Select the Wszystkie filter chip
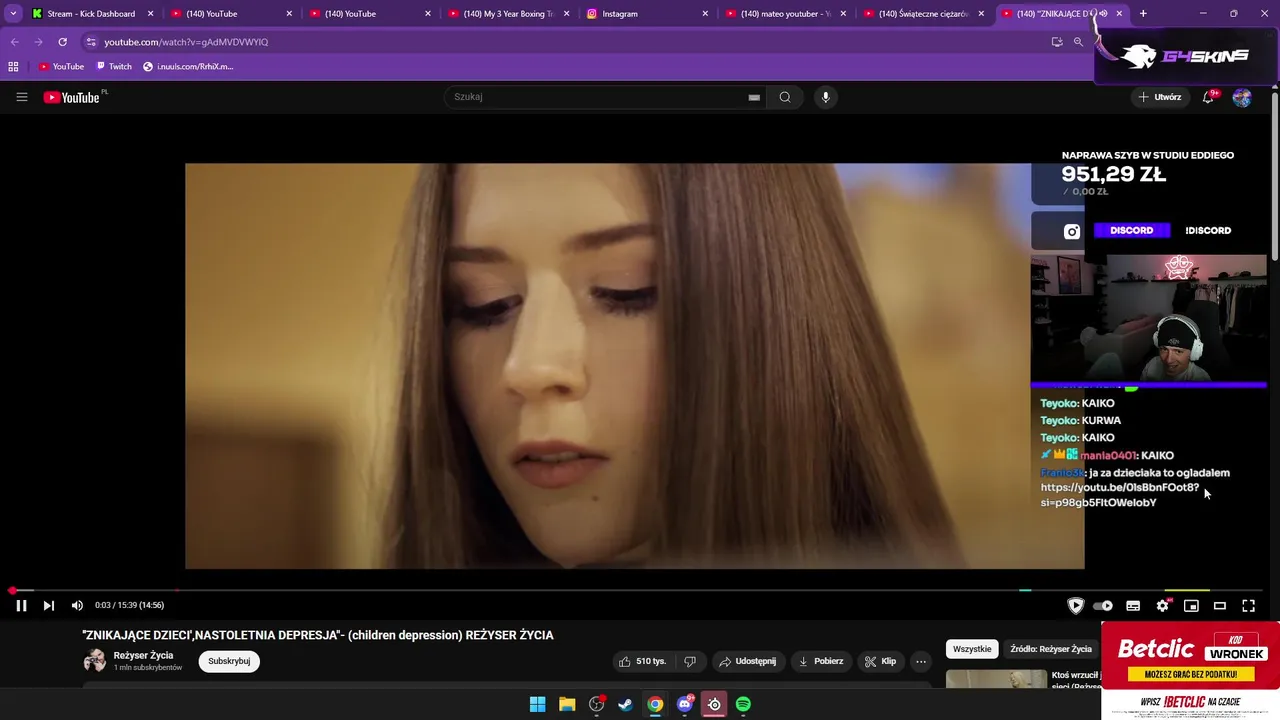This screenshot has width=1280, height=720. (x=972, y=649)
